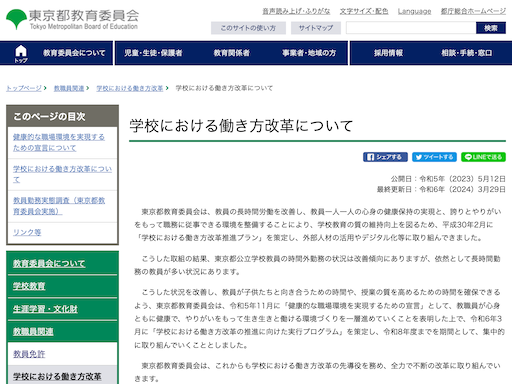Click the 検索 search button
This screenshot has width=512, height=384.
coord(491,28)
